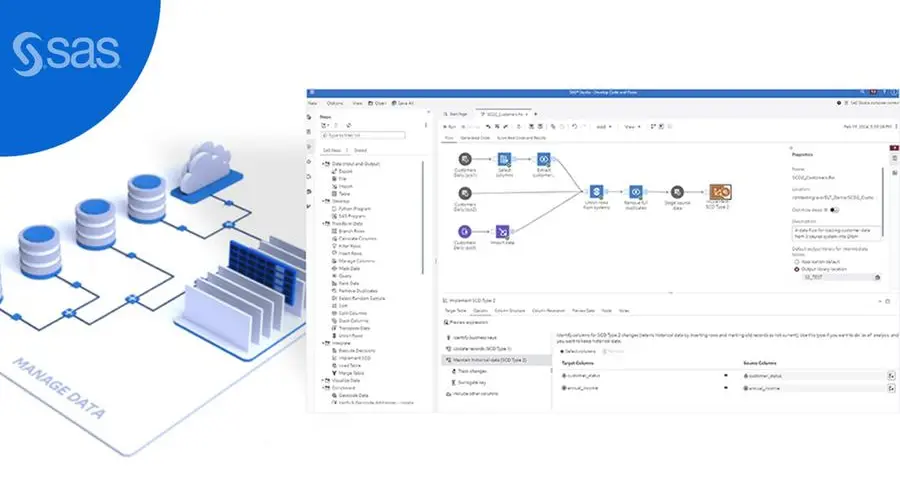Select the Stage source data node
Image resolution: width=900 pixels, height=482 pixels.
pos(677,192)
